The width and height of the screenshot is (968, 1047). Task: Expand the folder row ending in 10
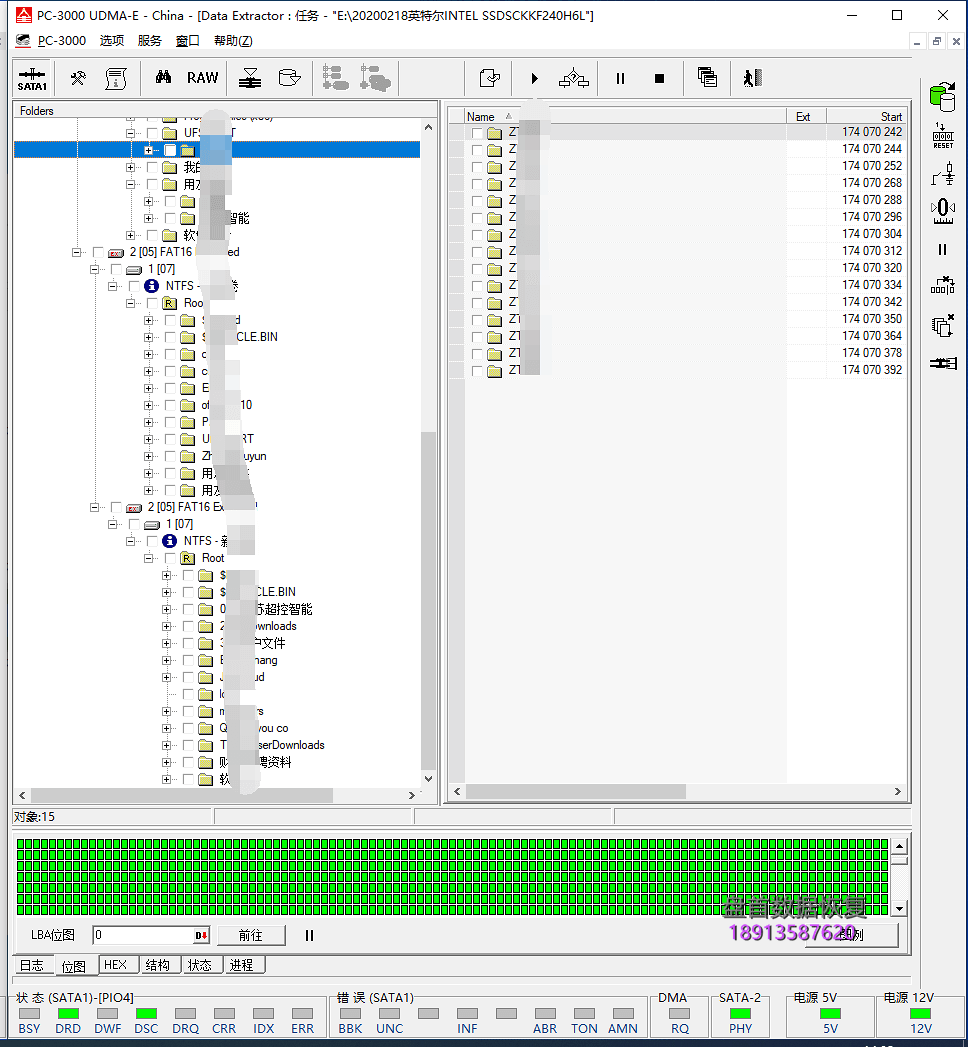tap(148, 405)
